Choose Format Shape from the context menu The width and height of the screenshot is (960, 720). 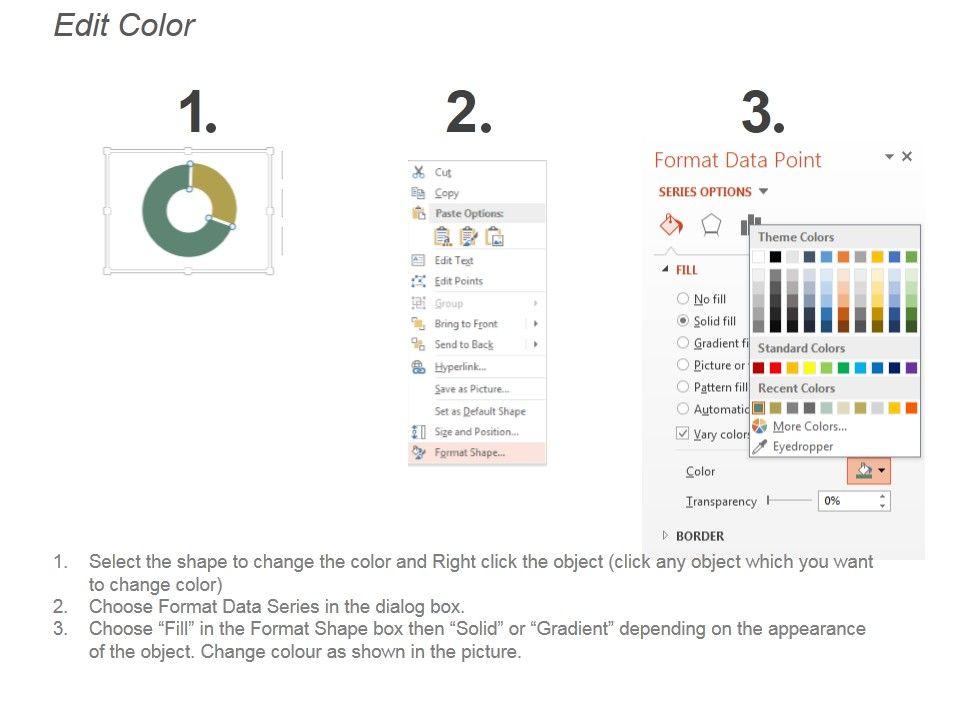[469, 453]
